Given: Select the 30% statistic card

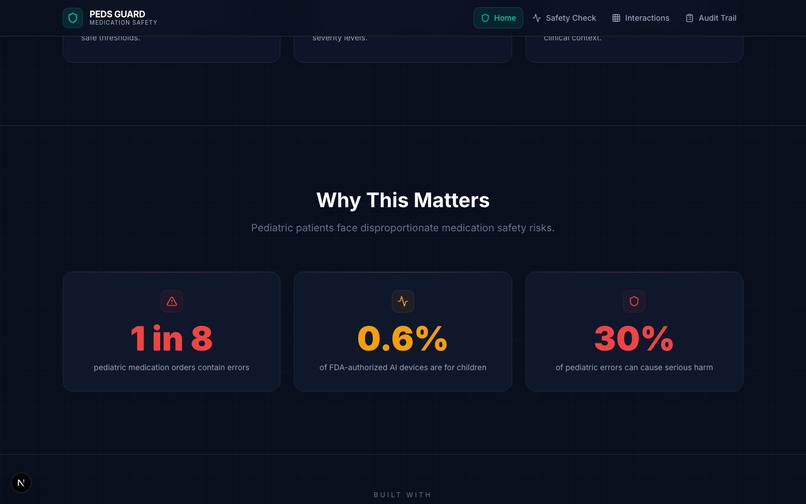Looking at the screenshot, I should point(634,332).
